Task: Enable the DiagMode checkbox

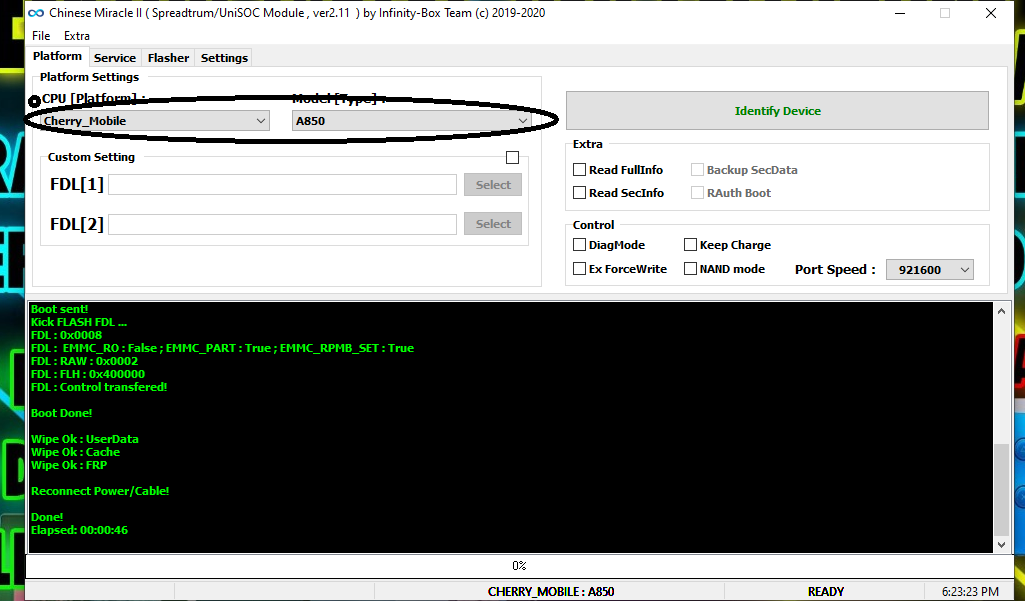Action: click(579, 245)
